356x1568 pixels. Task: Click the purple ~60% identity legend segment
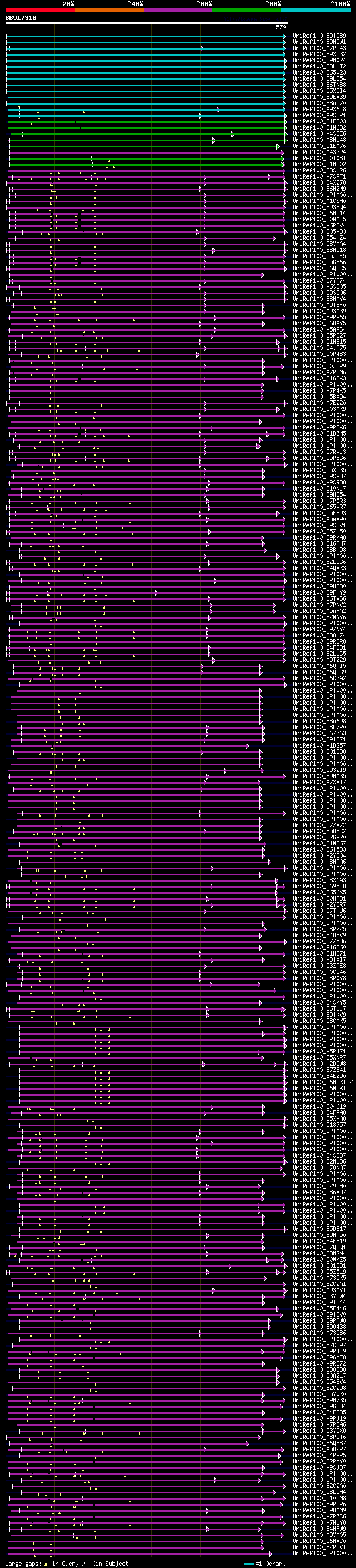179,10
